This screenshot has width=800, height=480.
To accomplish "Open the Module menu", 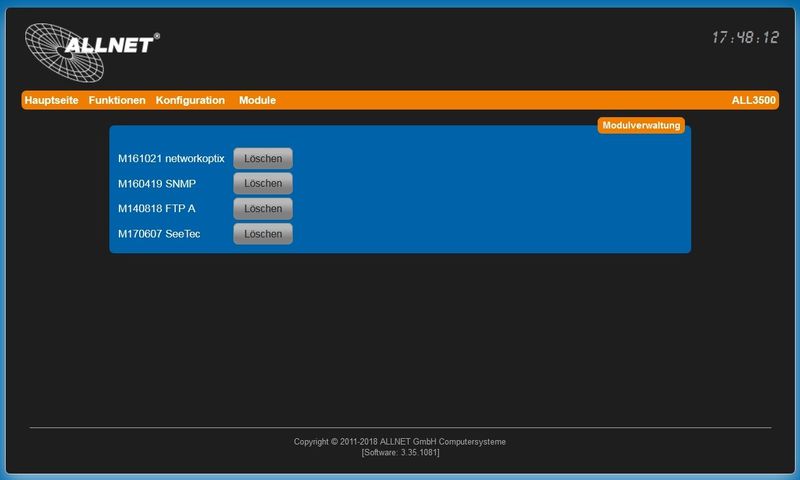I will (x=257, y=100).
